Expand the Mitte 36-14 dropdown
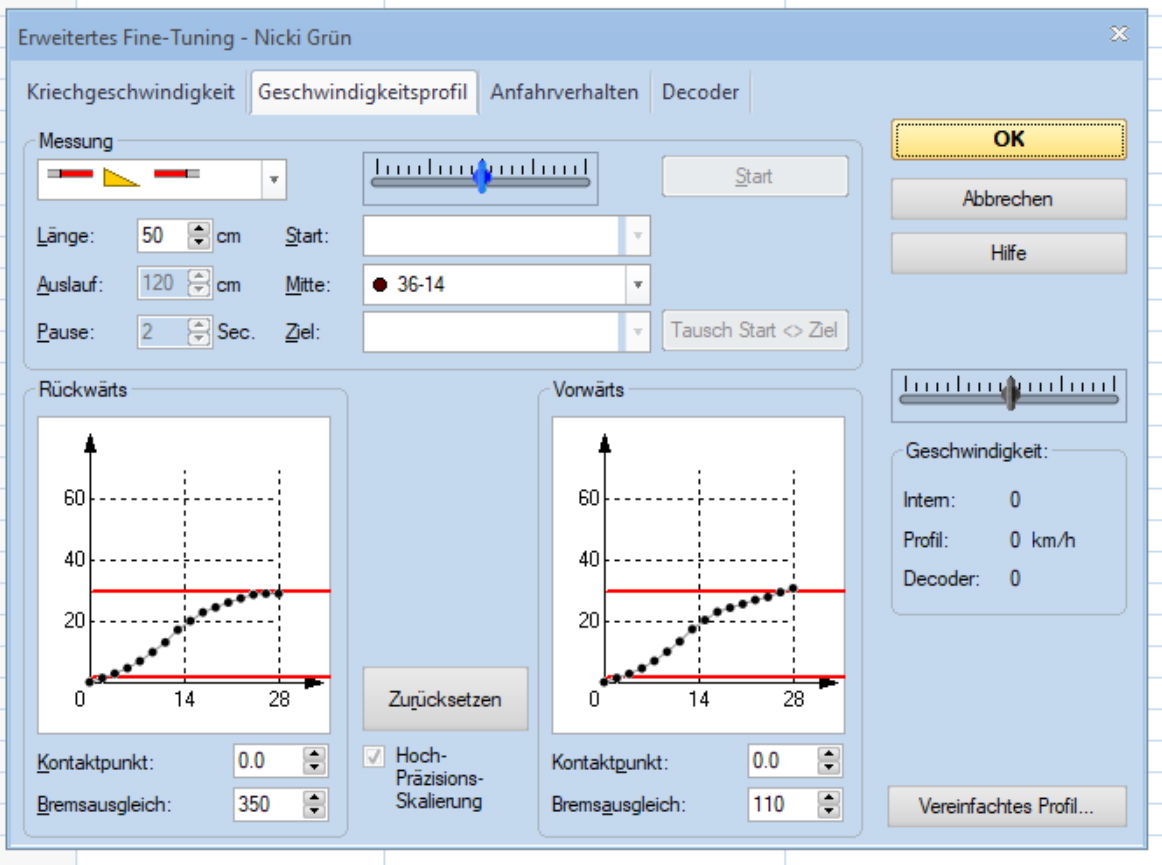Screen dimensions: 1162x865 638,284
